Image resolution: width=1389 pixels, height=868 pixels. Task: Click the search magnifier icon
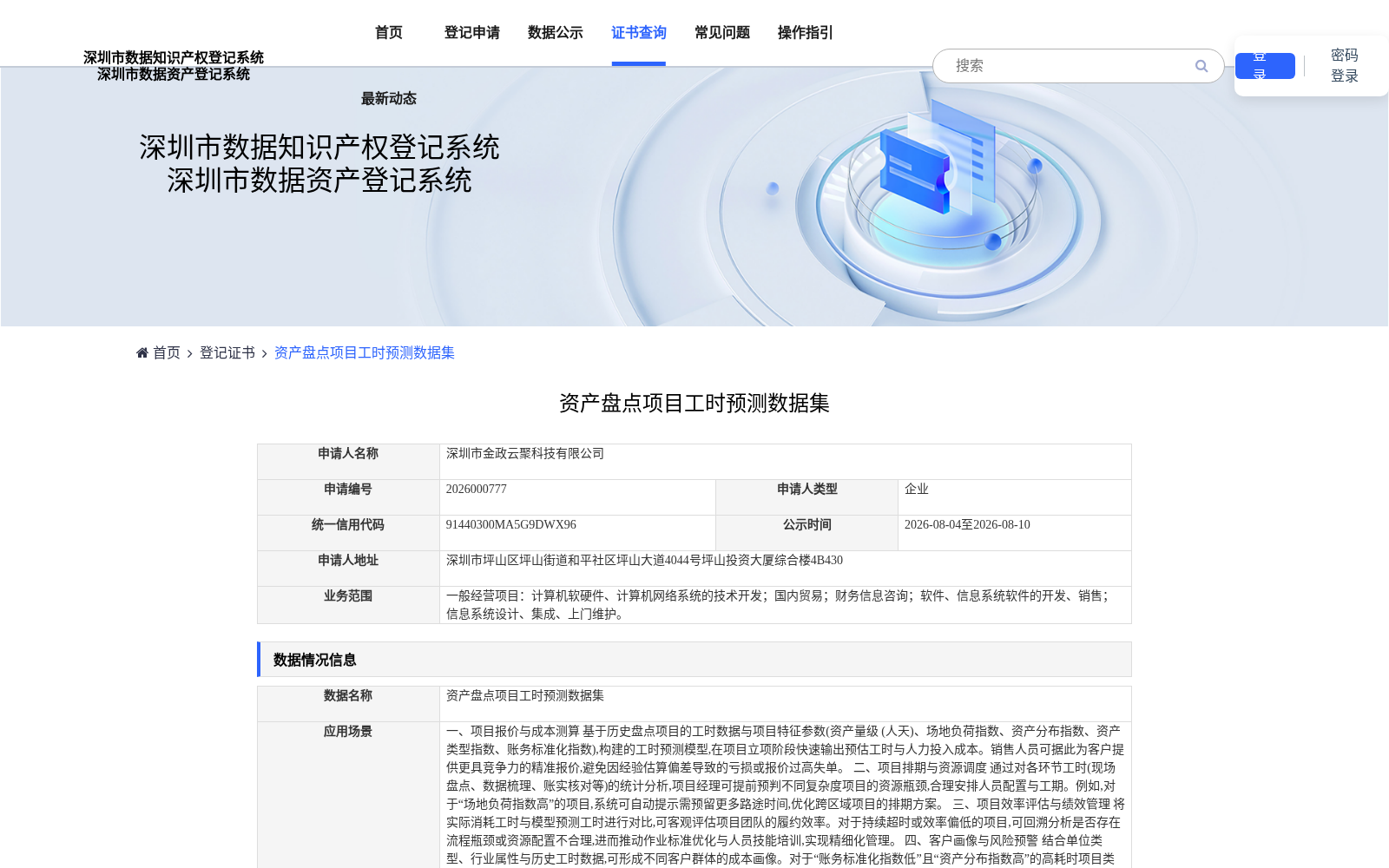point(1201,66)
